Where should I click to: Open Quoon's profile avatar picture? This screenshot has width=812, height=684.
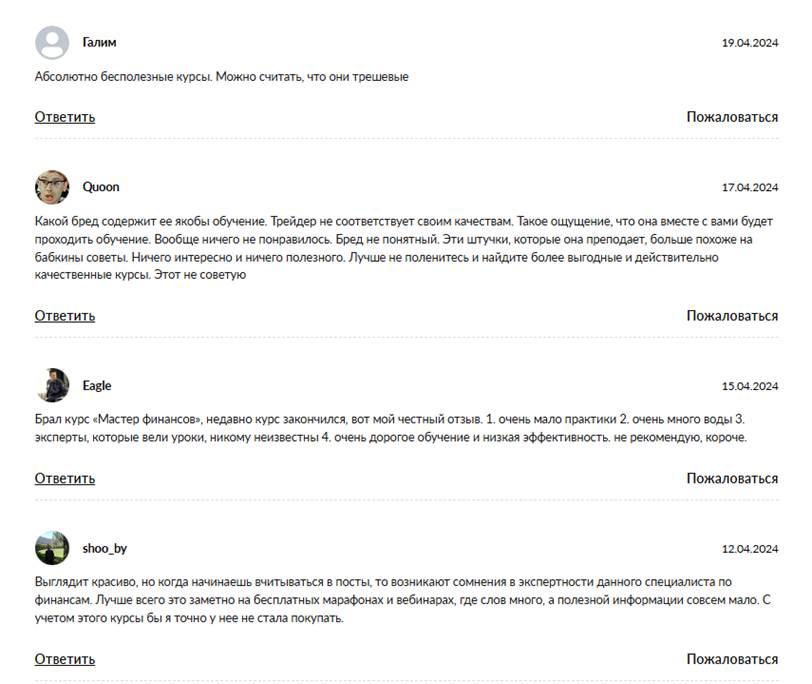(x=52, y=187)
